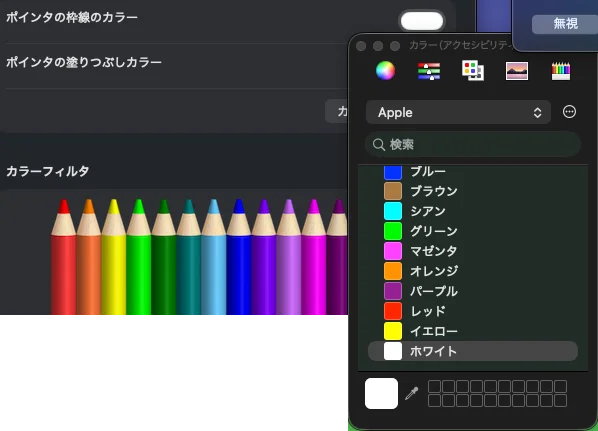The width and height of the screenshot is (598, 431).
Task: Click the ポインタの枠線のカラー label
Action: pos(72,17)
